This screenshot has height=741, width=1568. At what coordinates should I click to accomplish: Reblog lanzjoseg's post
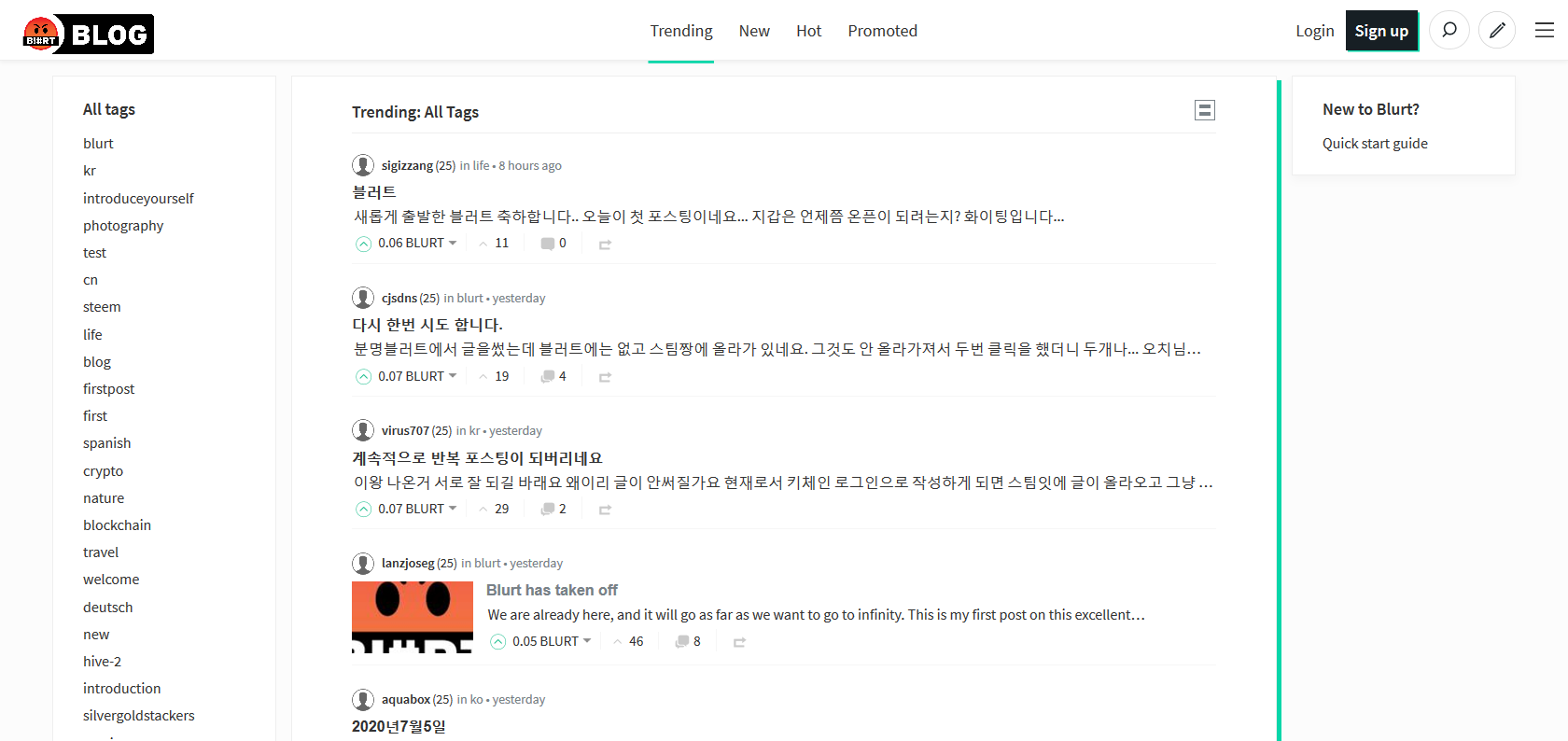point(739,642)
